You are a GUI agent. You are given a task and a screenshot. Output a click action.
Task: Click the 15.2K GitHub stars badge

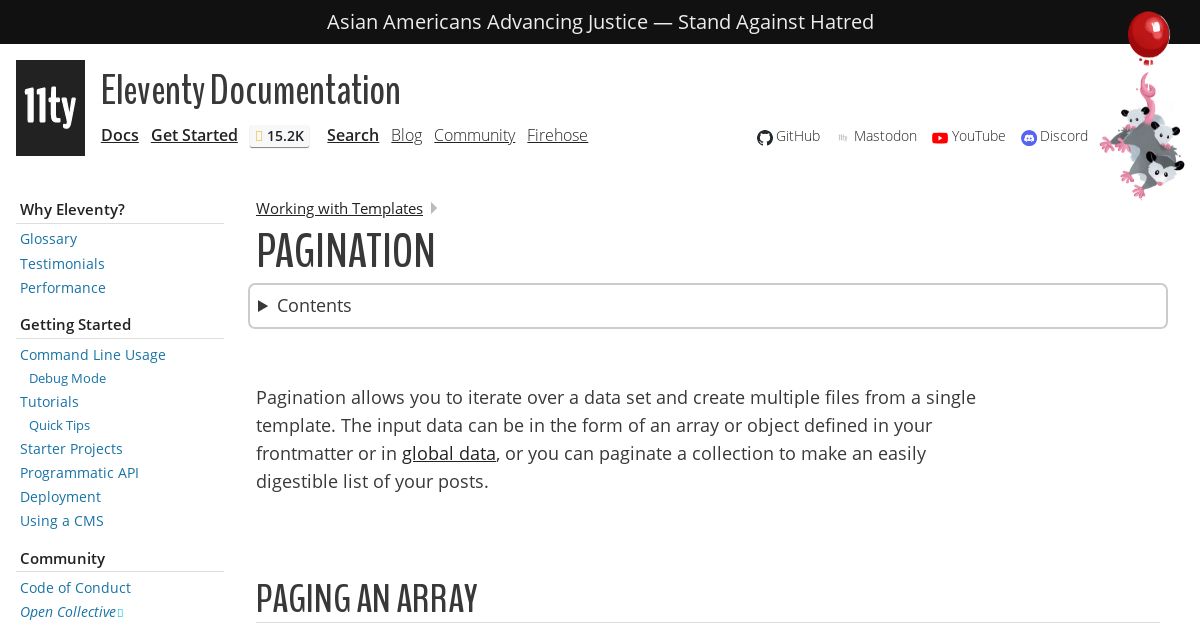point(279,136)
